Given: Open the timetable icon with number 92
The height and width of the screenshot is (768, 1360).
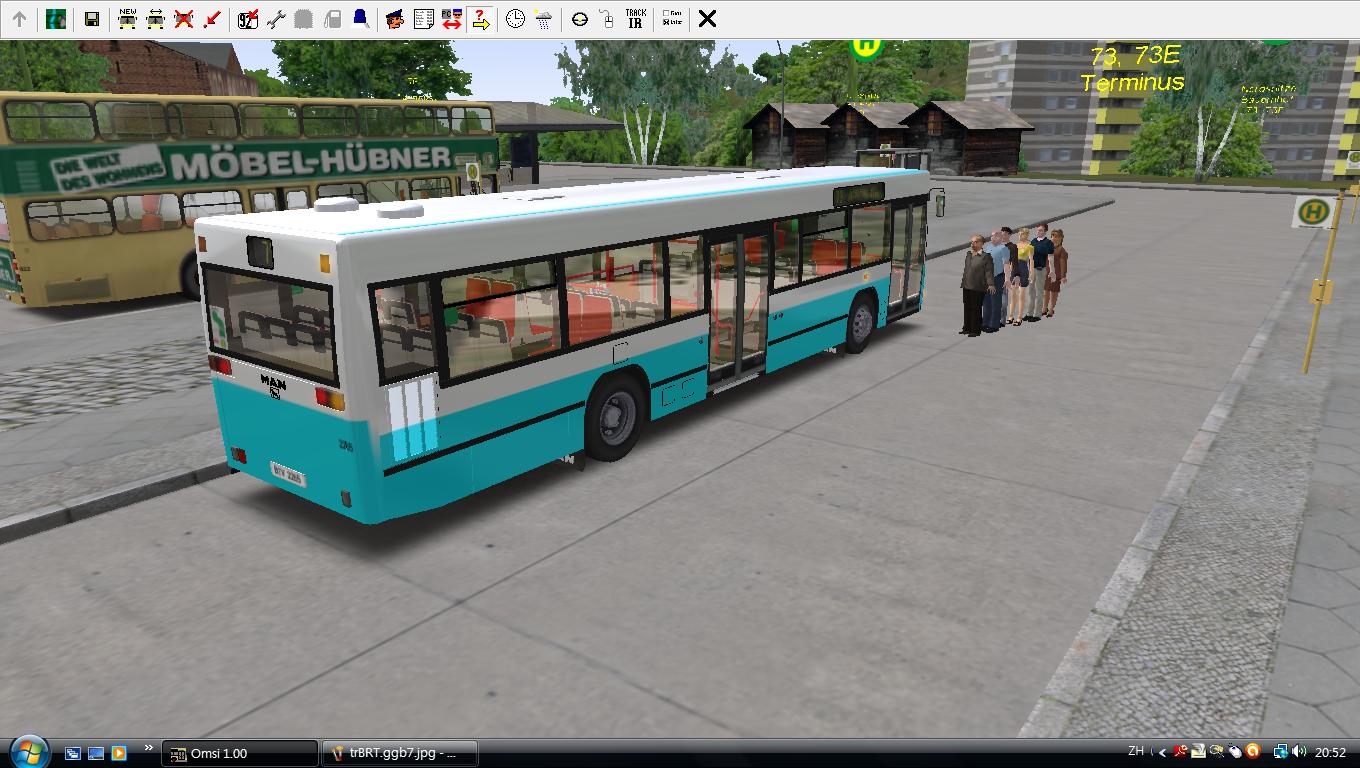Looking at the screenshot, I should (x=248, y=19).
